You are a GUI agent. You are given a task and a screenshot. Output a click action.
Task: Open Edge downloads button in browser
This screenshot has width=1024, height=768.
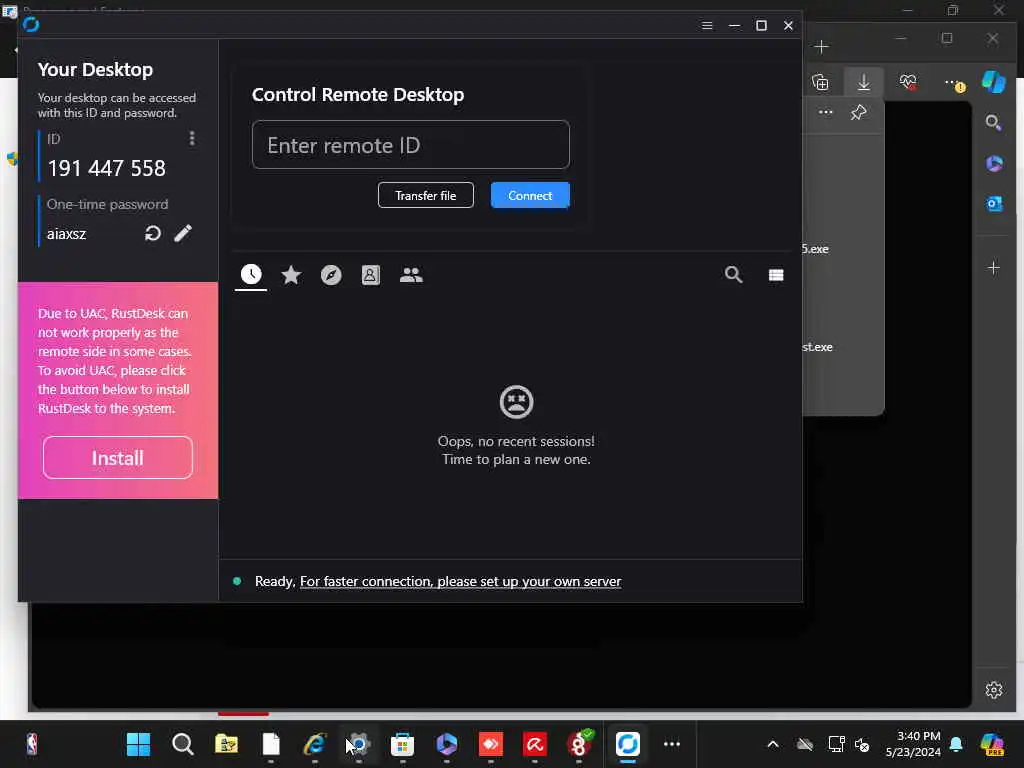(863, 82)
